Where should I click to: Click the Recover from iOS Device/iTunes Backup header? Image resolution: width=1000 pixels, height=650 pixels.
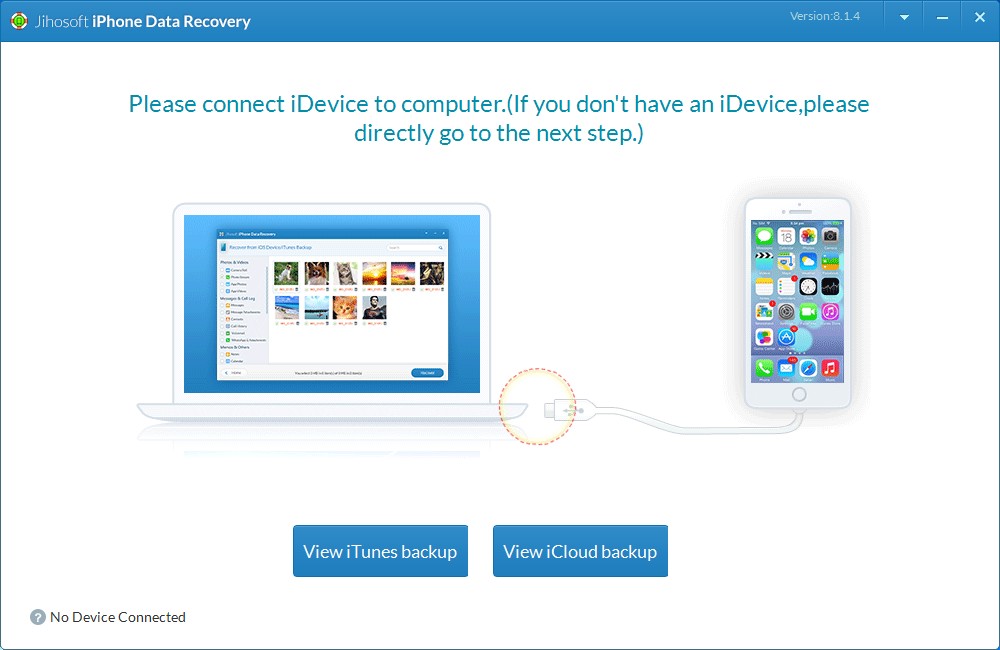[x=271, y=248]
